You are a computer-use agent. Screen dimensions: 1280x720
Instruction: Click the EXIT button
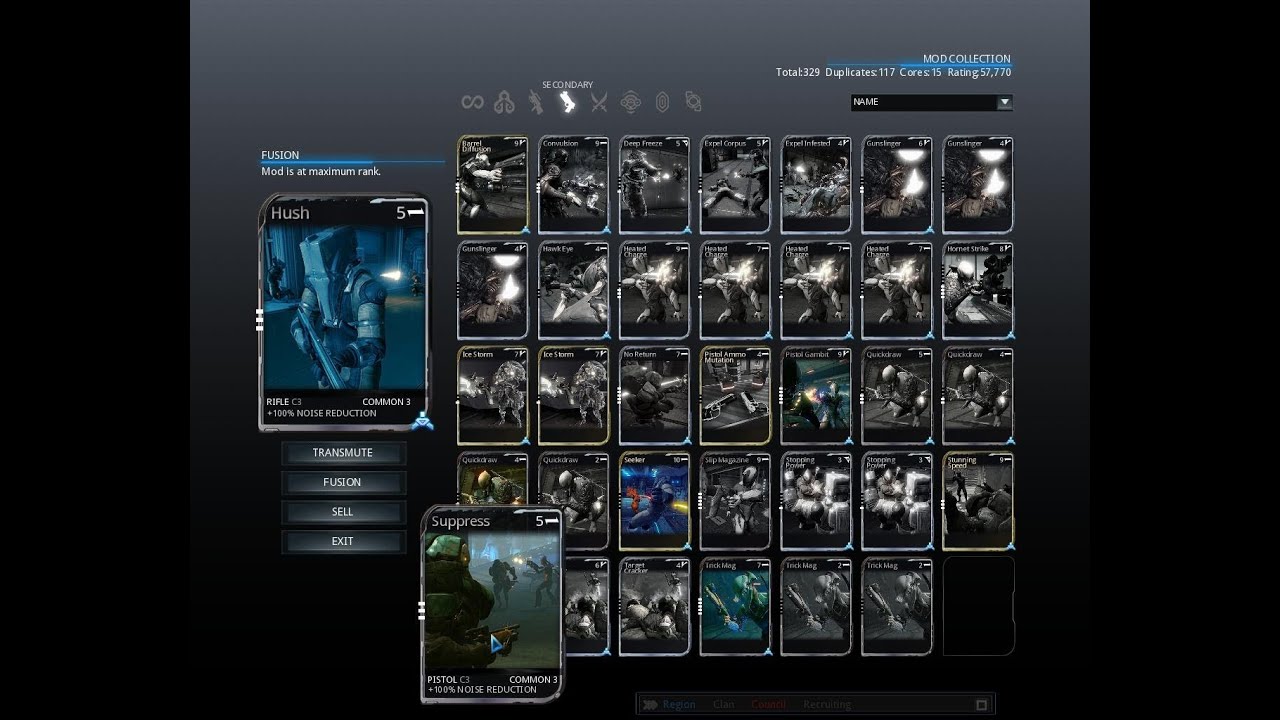click(x=343, y=541)
